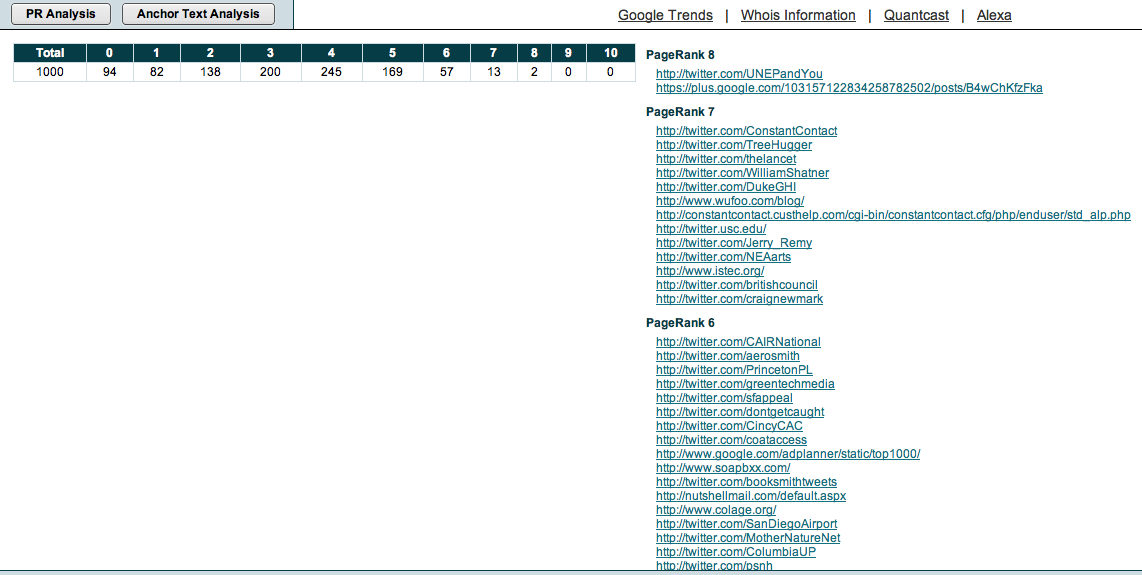Visit the Quantcast link

(916, 15)
